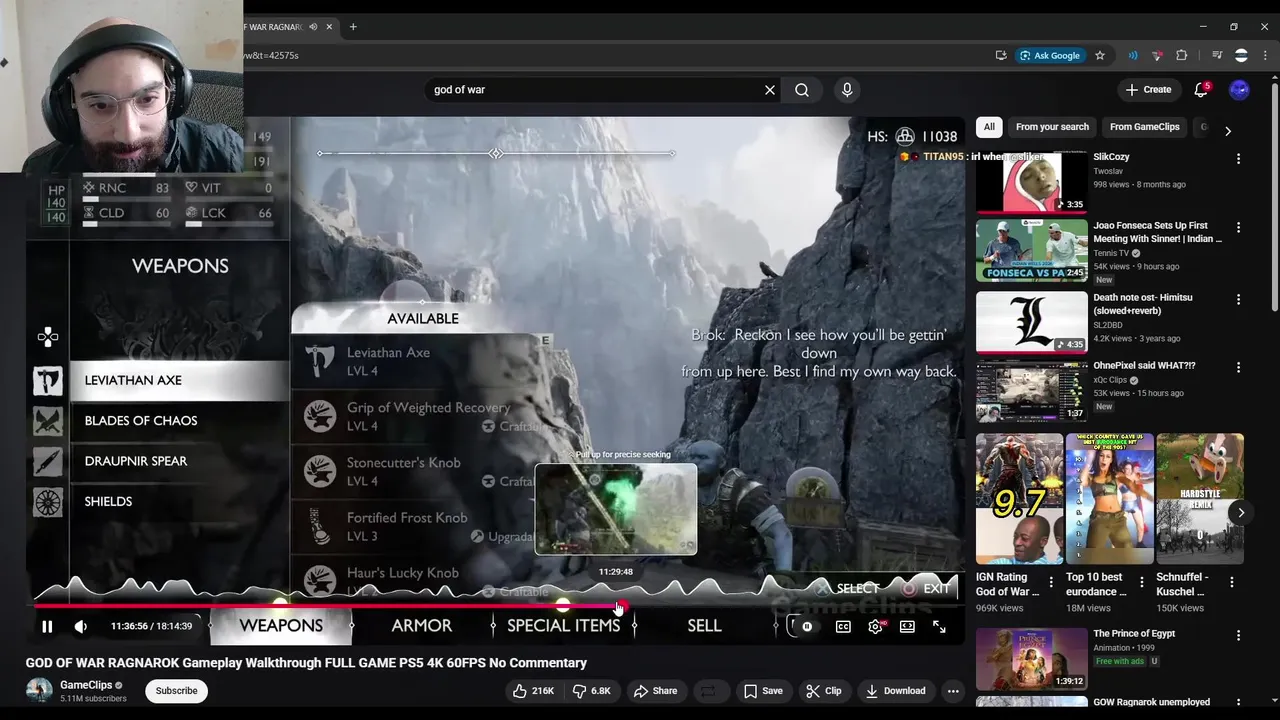The image size is (1280, 720).
Task: Open options menu for The Prince of Egypt
Action: (x=1238, y=636)
